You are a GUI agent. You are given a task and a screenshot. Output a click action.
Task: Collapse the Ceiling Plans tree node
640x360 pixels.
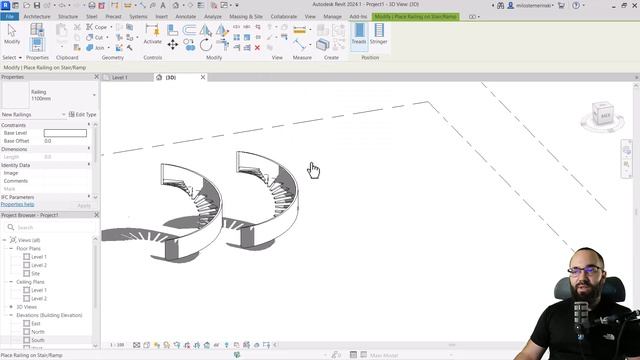[11, 282]
